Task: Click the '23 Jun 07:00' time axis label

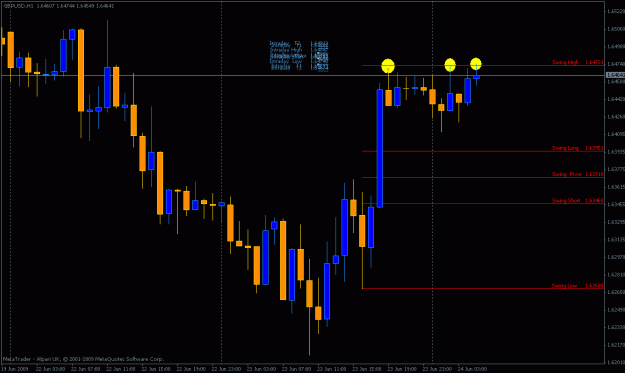Action: tap(297, 369)
